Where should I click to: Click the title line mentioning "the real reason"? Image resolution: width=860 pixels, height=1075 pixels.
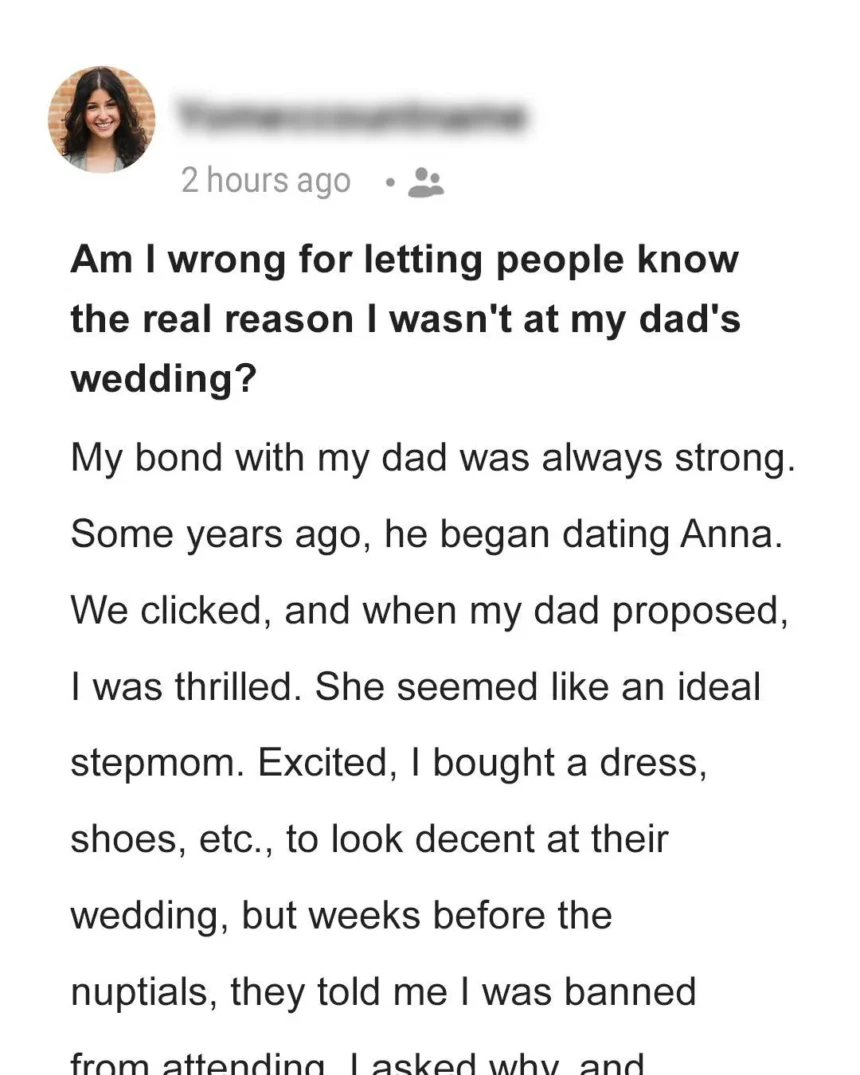pyautogui.click(x=405, y=320)
